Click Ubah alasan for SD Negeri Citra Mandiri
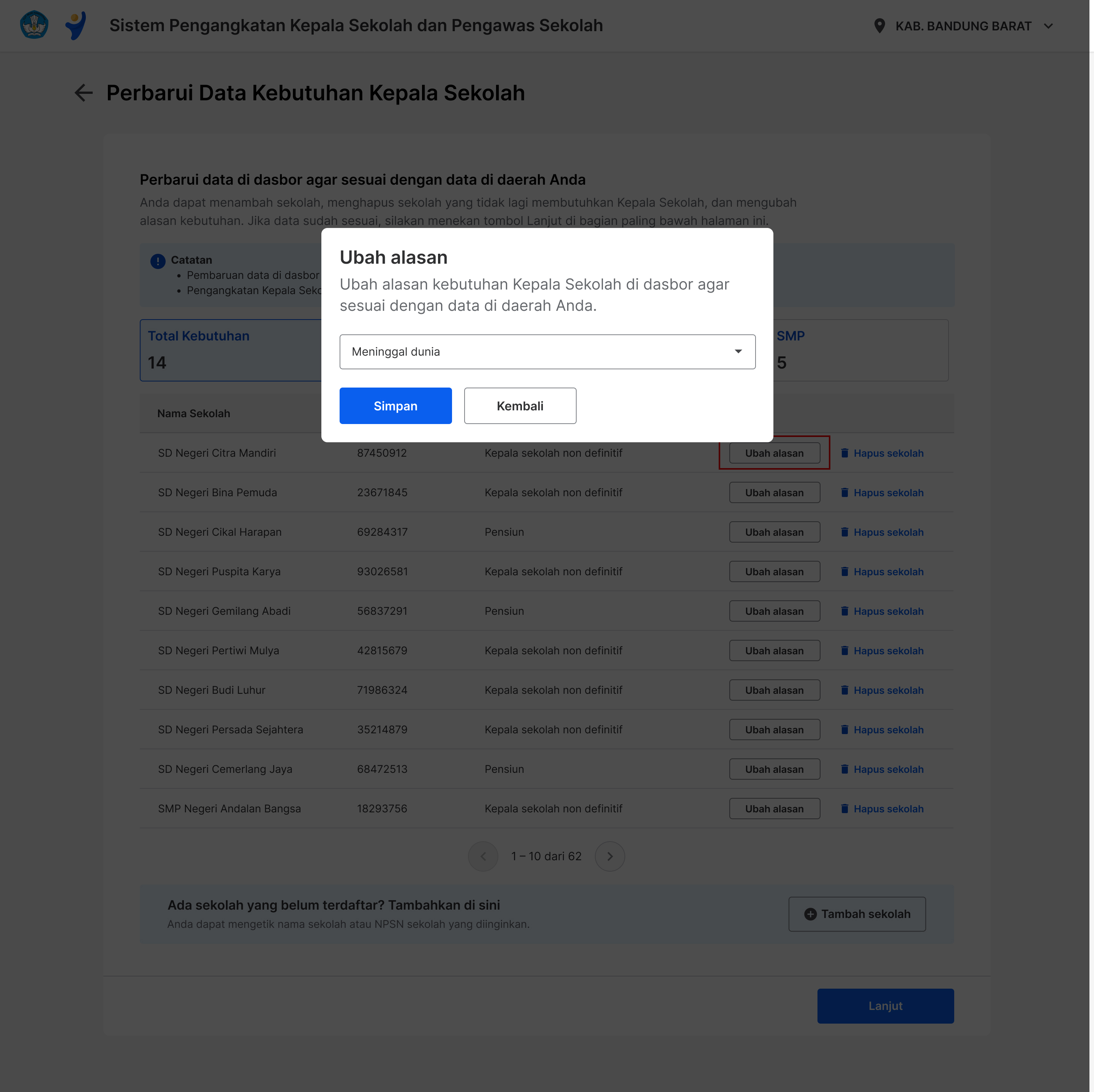This screenshot has height=1092, width=1094. pyautogui.click(x=774, y=453)
